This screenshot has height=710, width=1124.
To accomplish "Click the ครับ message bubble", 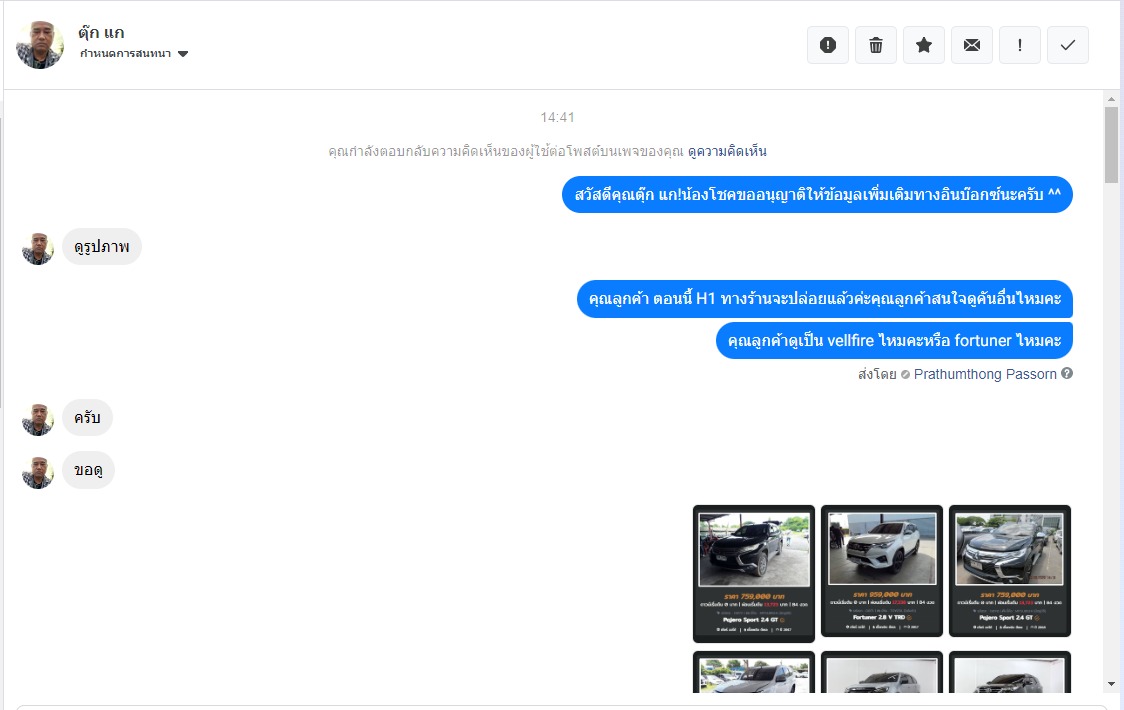I will click(87, 417).
